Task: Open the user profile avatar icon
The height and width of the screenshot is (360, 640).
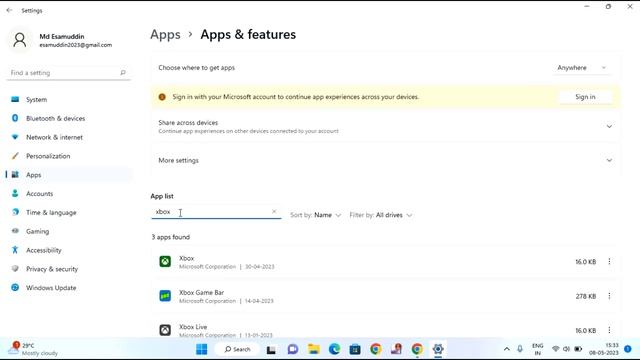Action: (x=20, y=40)
